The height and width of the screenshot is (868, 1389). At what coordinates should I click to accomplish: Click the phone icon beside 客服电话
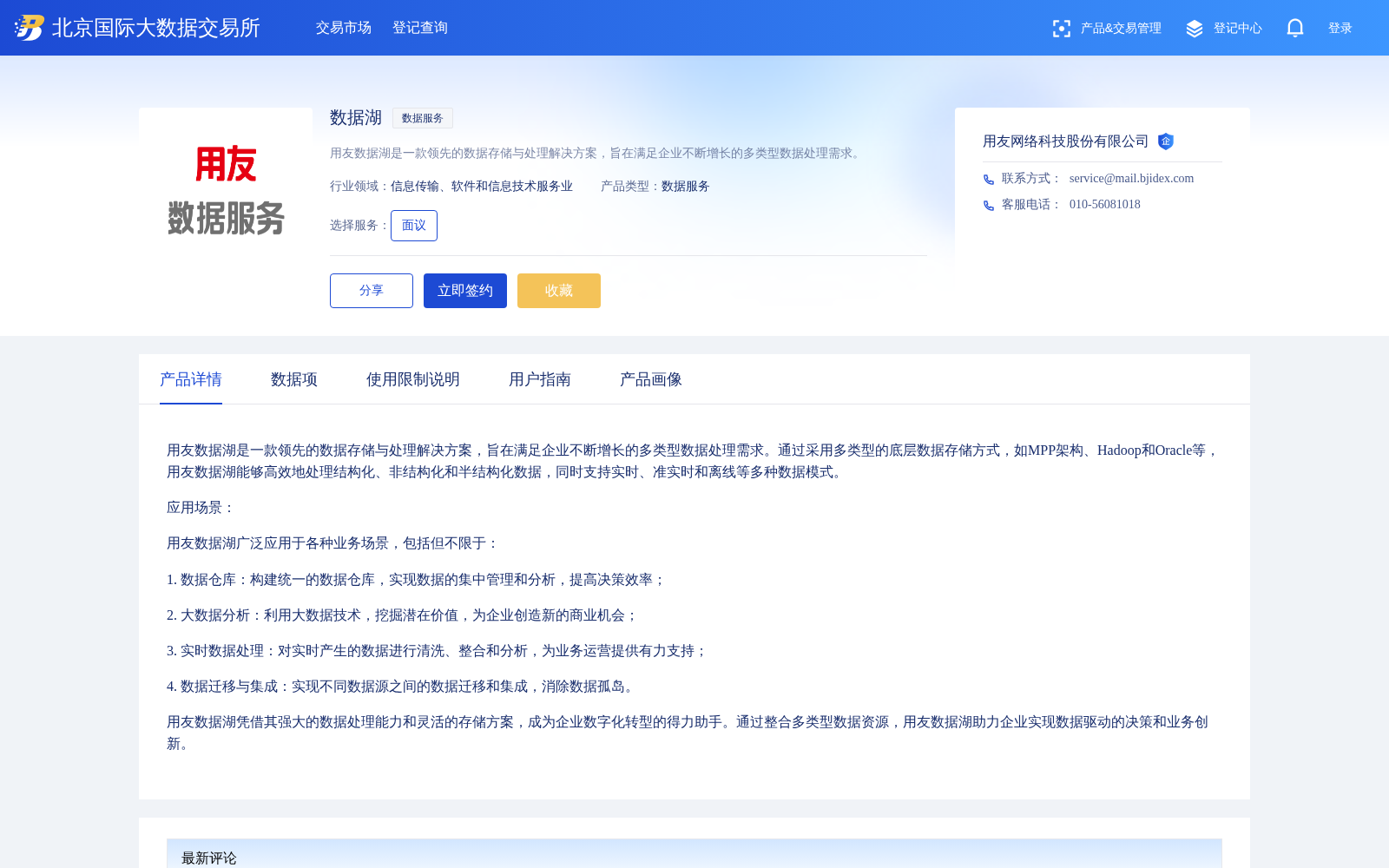[989, 206]
